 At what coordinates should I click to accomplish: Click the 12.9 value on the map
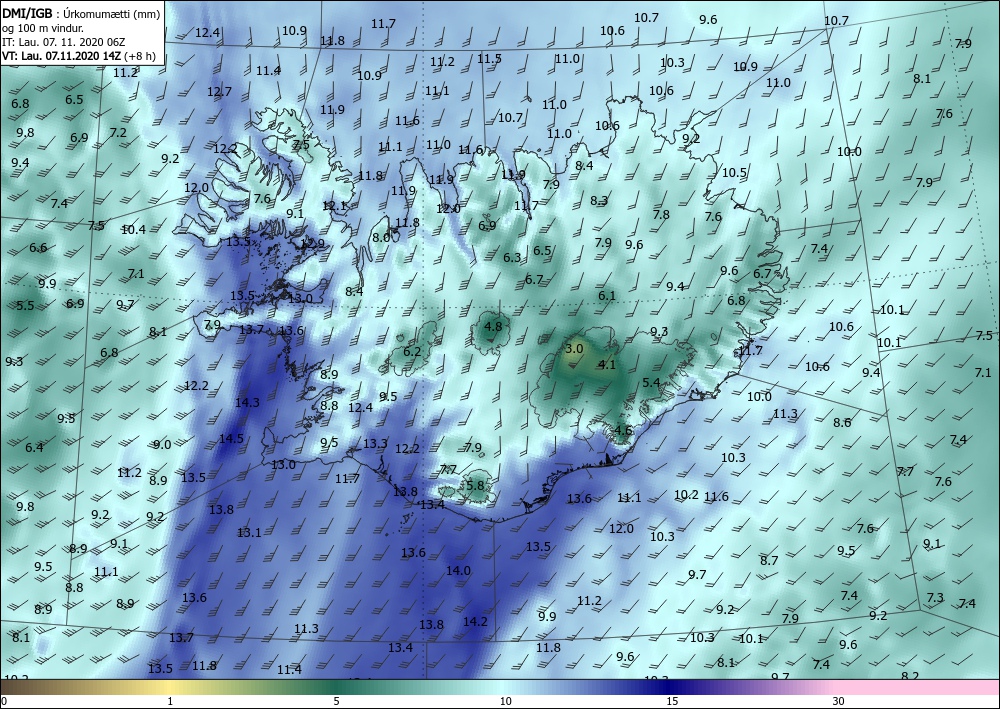(312, 243)
